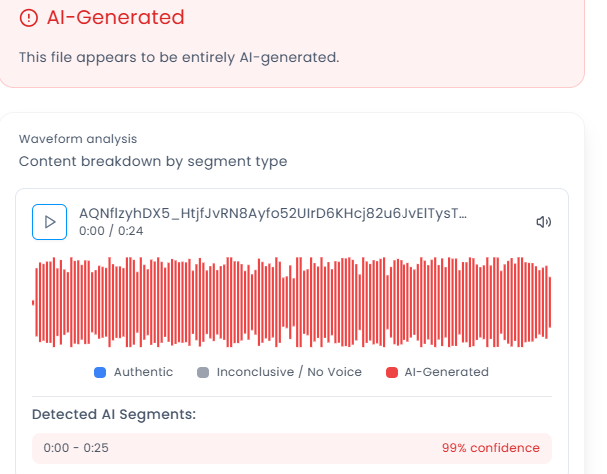Click the Content breakdown by segment type text
This screenshot has width=607, height=474.
[x=153, y=161]
